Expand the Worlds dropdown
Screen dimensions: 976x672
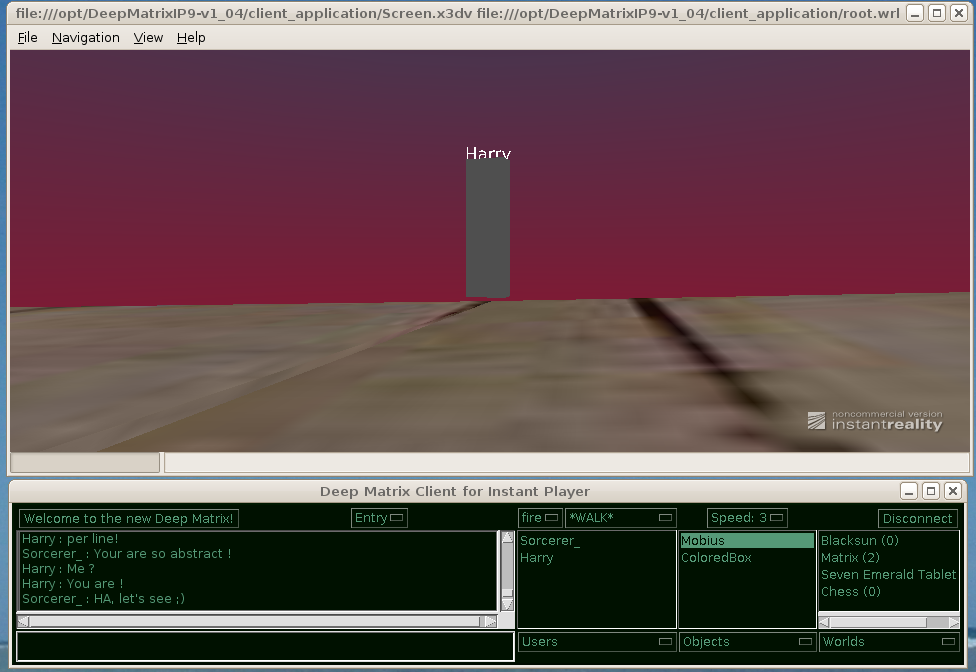(x=888, y=642)
